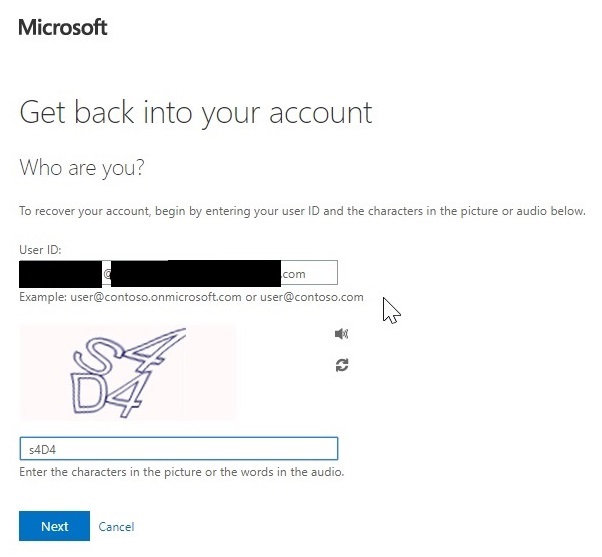Focus the captcha text field containing s4D4
This screenshot has height=557, width=602.
click(178, 449)
